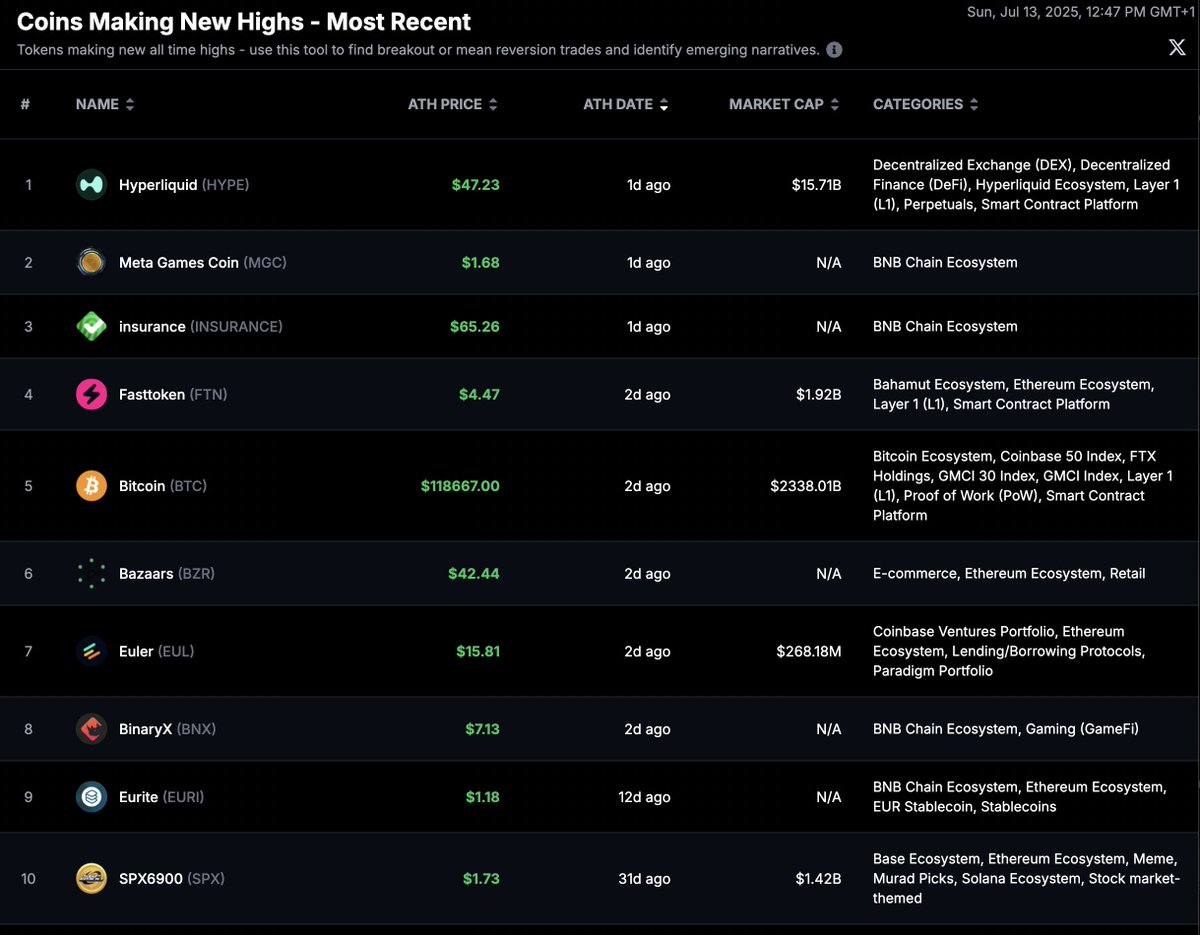This screenshot has height=935, width=1200.
Task: Click the $2338.01B market cap value
Action: (806, 486)
